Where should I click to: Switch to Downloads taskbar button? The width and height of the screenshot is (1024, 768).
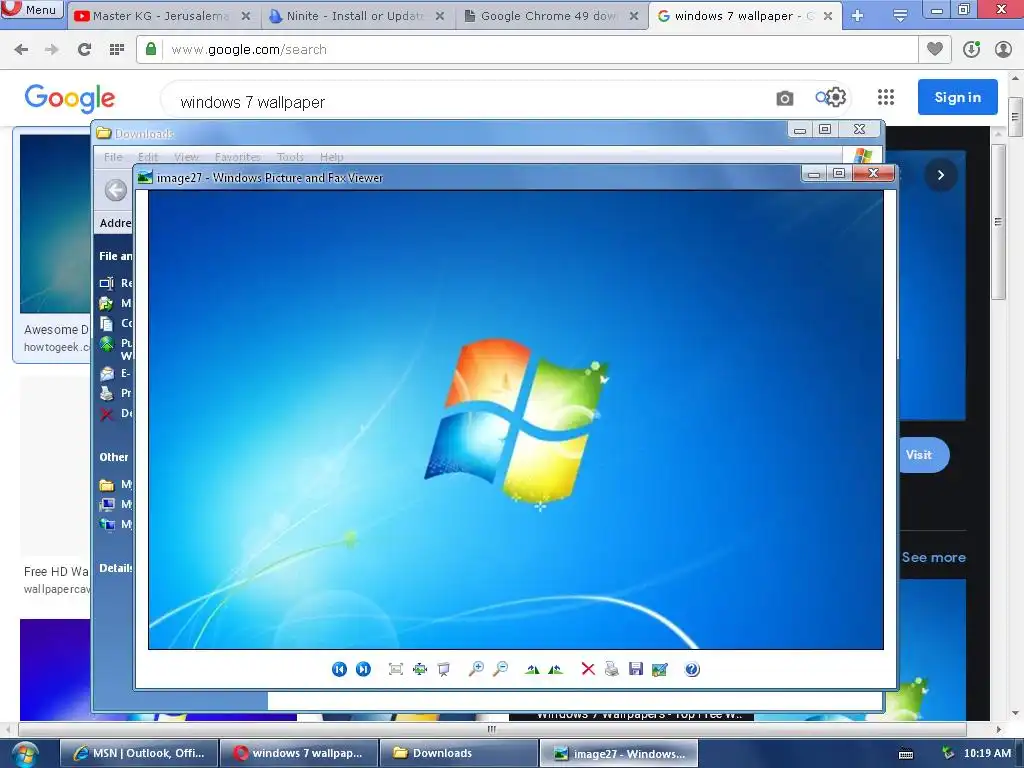tap(458, 753)
